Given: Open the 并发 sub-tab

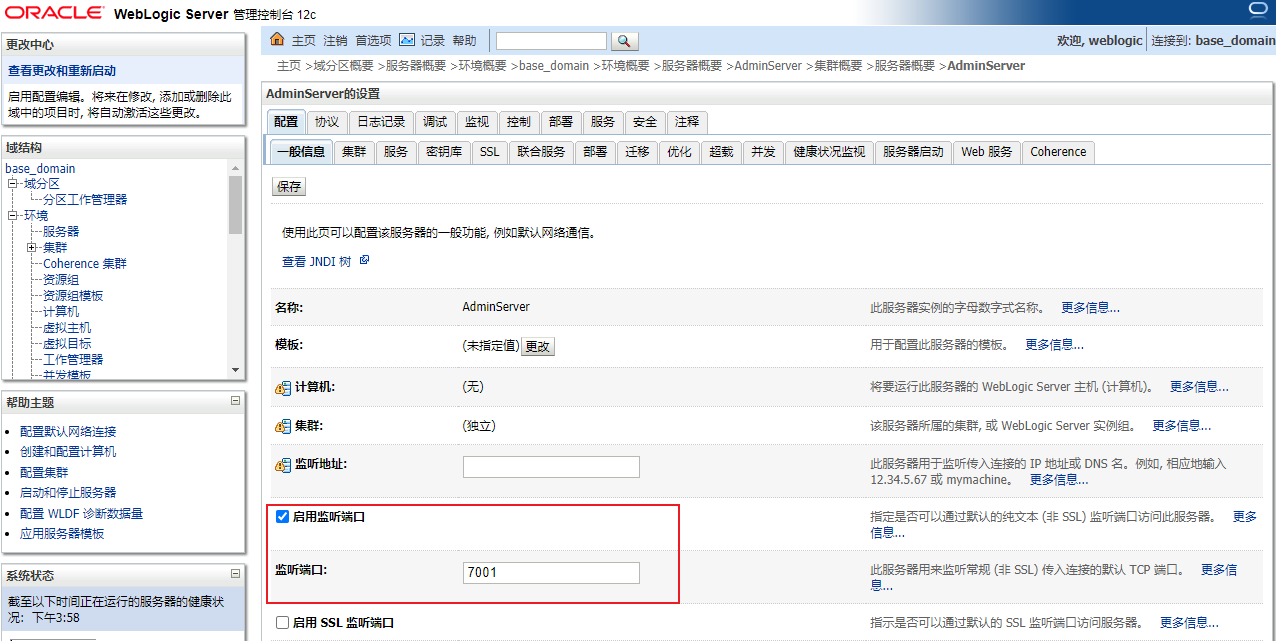Looking at the screenshot, I should 763,152.
